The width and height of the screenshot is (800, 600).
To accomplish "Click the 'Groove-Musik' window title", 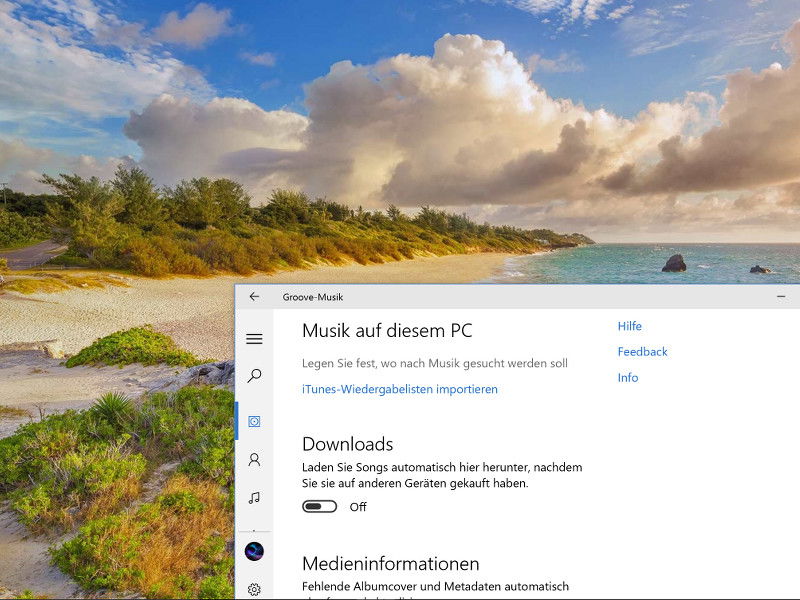I will point(313,297).
